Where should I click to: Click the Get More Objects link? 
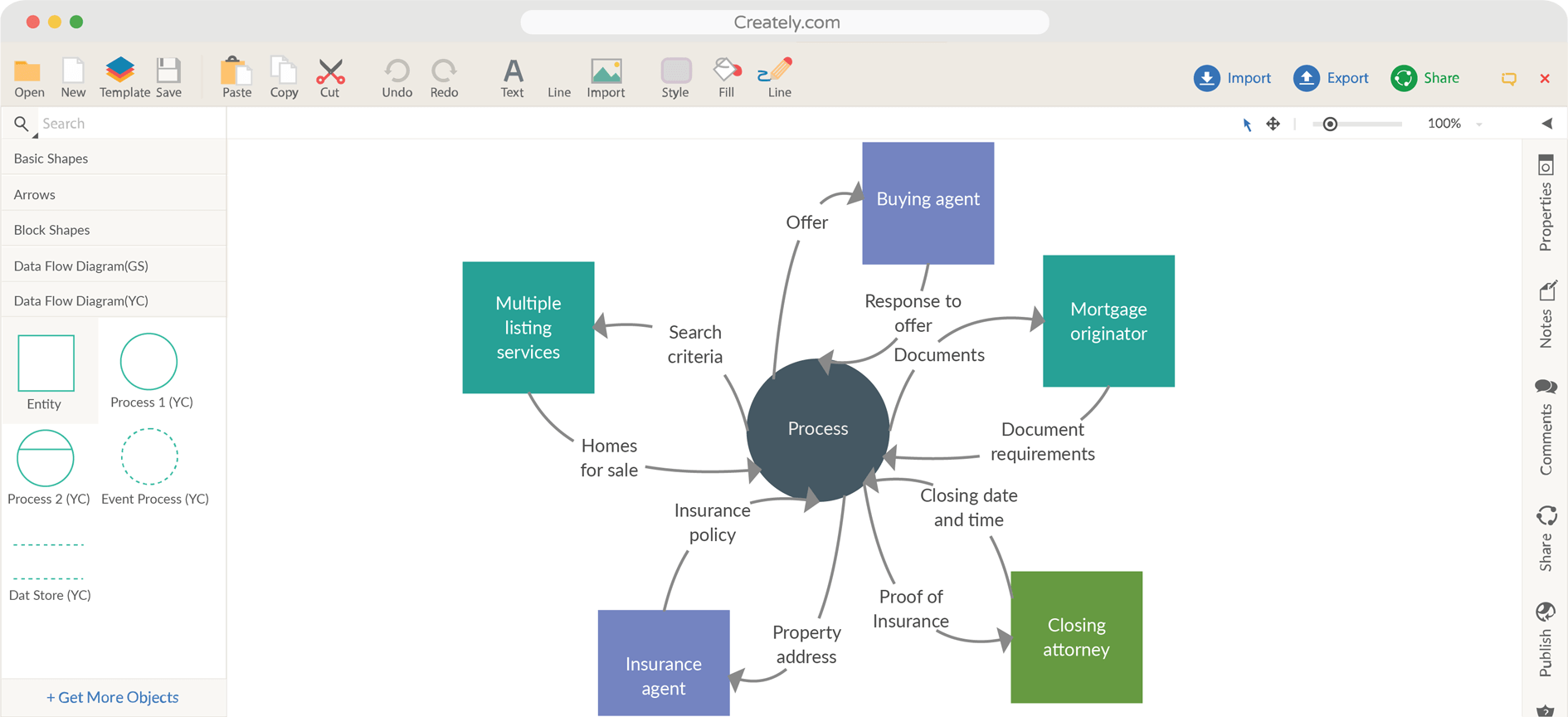click(x=113, y=697)
